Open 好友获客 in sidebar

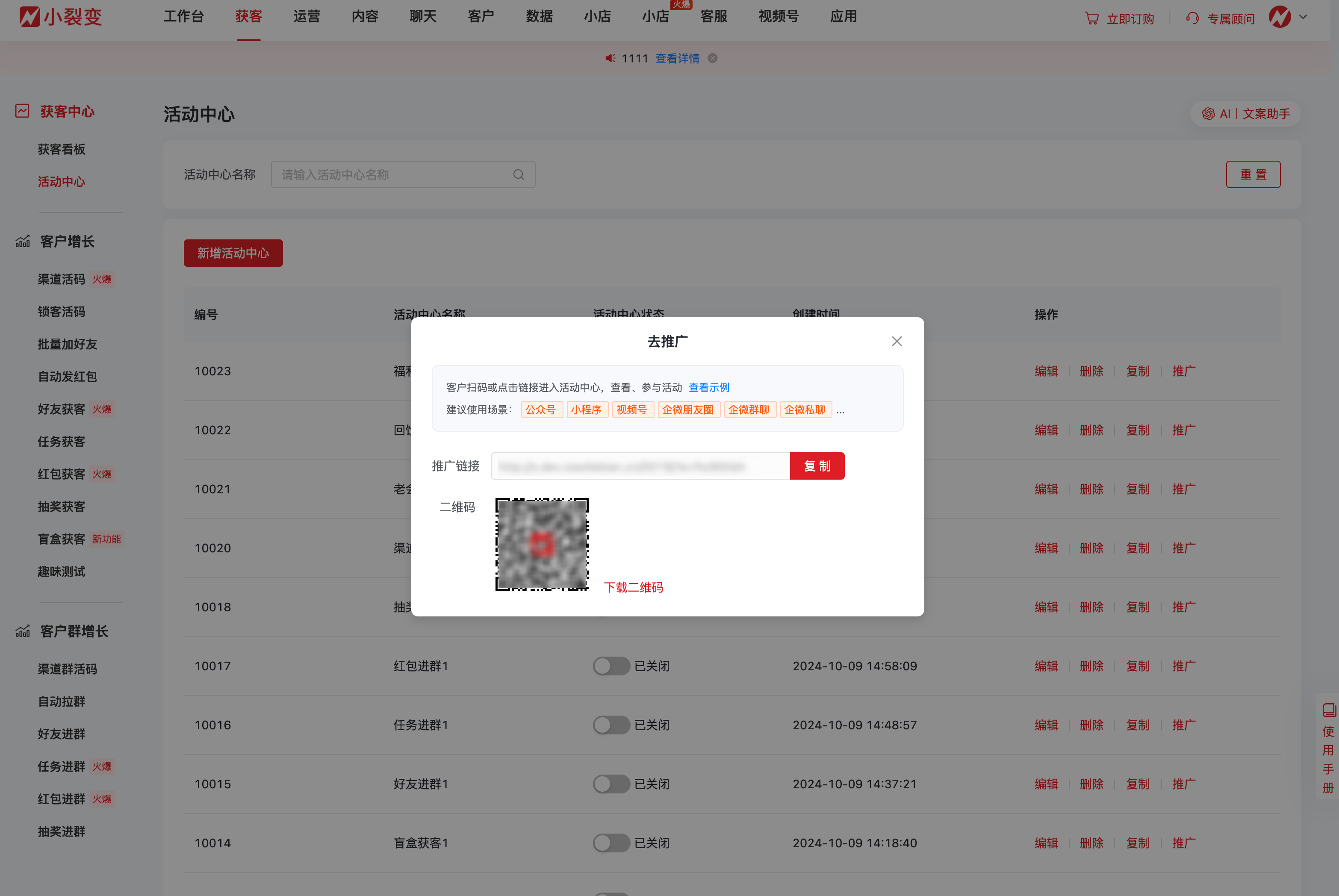62,409
